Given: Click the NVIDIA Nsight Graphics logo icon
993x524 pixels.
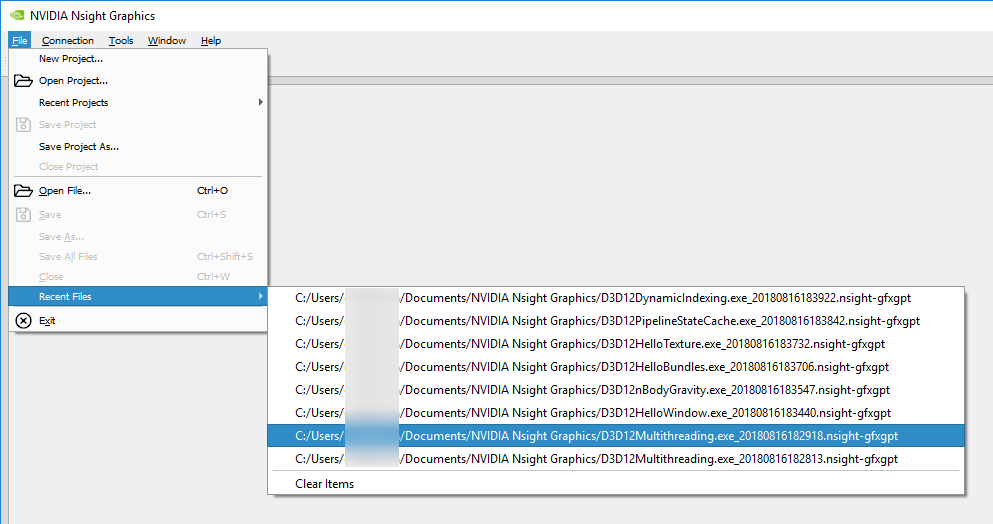Looking at the screenshot, I should [x=17, y=16].
